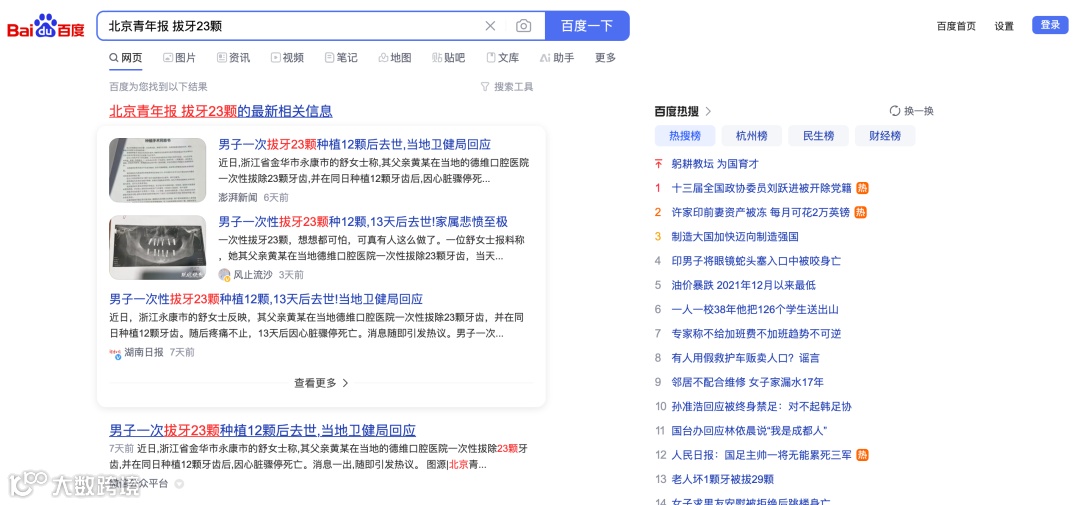Open pinned topic 躬耕教坛 为国育才
Viewport: 1080px width, 505px height.
click(x=715, y=164)
